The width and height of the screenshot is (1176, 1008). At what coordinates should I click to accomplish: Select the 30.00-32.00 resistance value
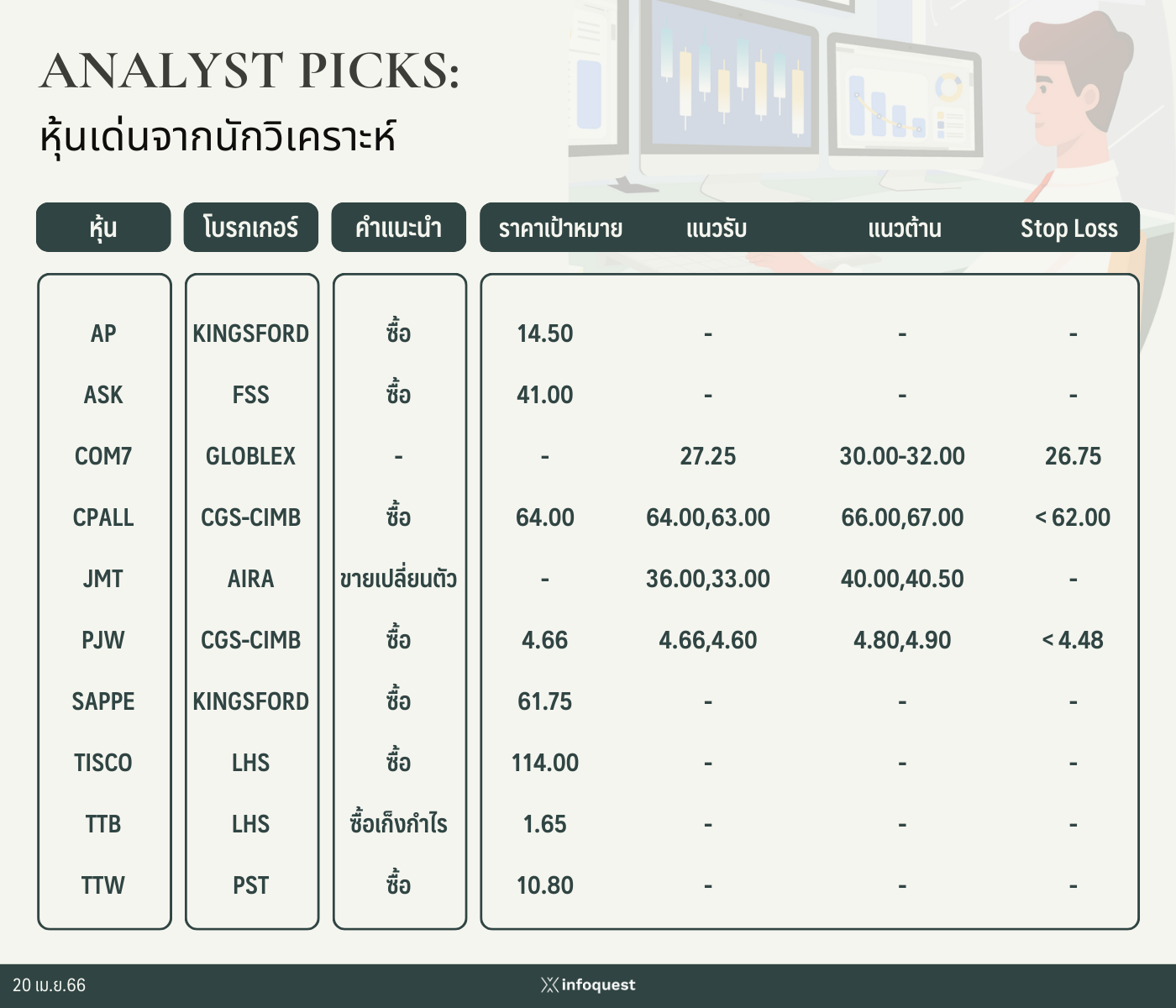pyautogui.click(x=902, y=456)
